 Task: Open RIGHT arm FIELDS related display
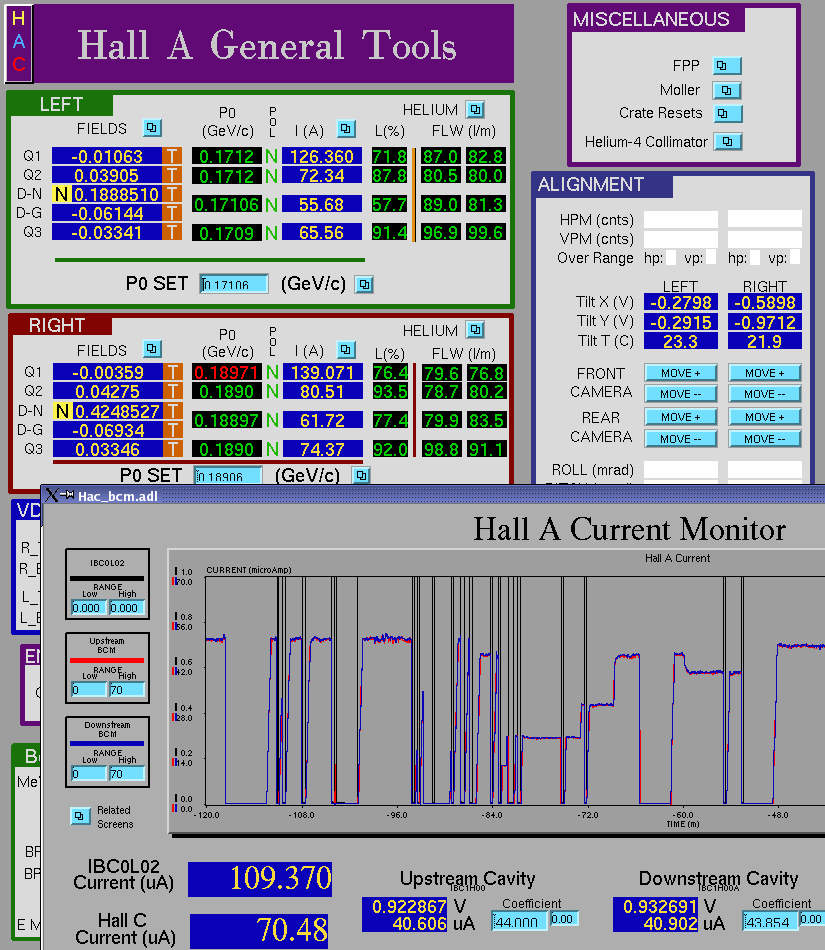pos(152,349)
